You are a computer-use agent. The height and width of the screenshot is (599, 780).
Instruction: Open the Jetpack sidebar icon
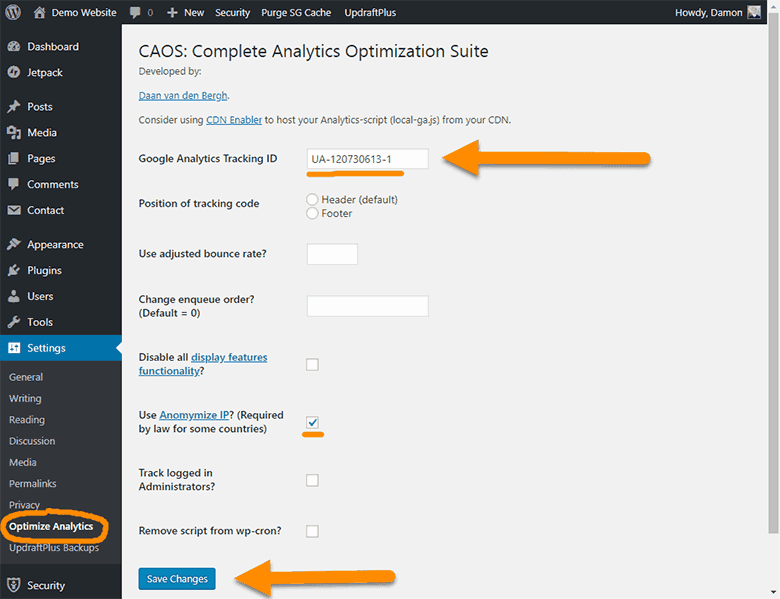[x=14, y=72]
